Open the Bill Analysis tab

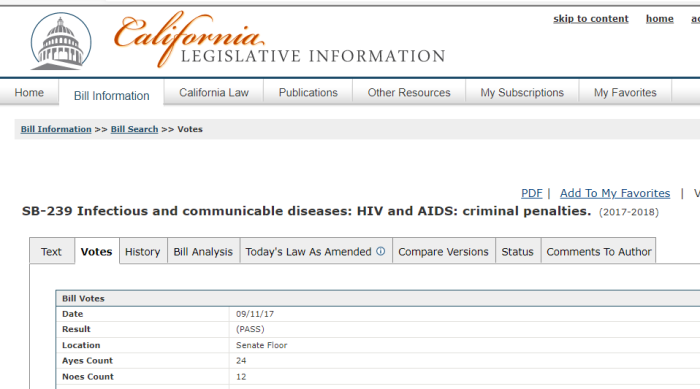coord(203,251)
